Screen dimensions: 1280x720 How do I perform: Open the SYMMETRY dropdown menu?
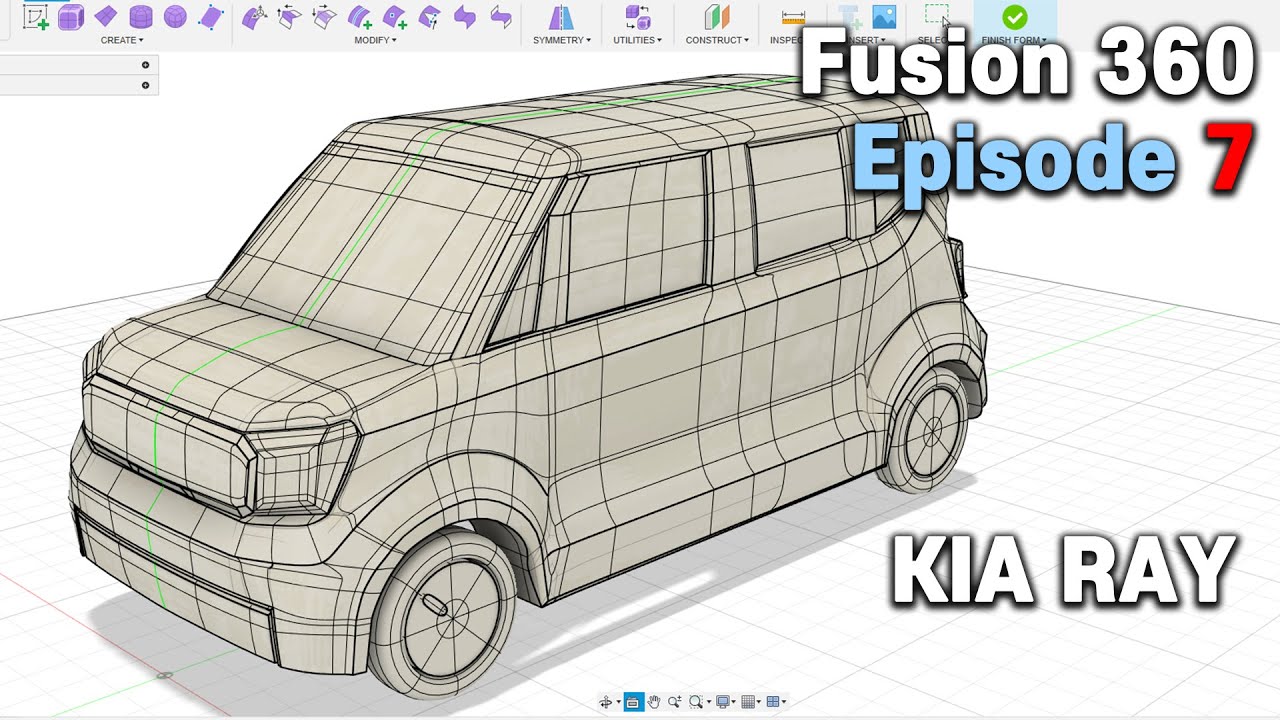coord(562,40)
